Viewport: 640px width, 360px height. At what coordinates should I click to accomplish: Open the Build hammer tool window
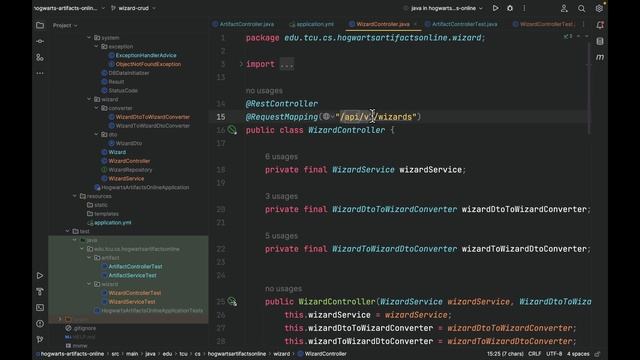pyautogui.click(x=40, y=291)
